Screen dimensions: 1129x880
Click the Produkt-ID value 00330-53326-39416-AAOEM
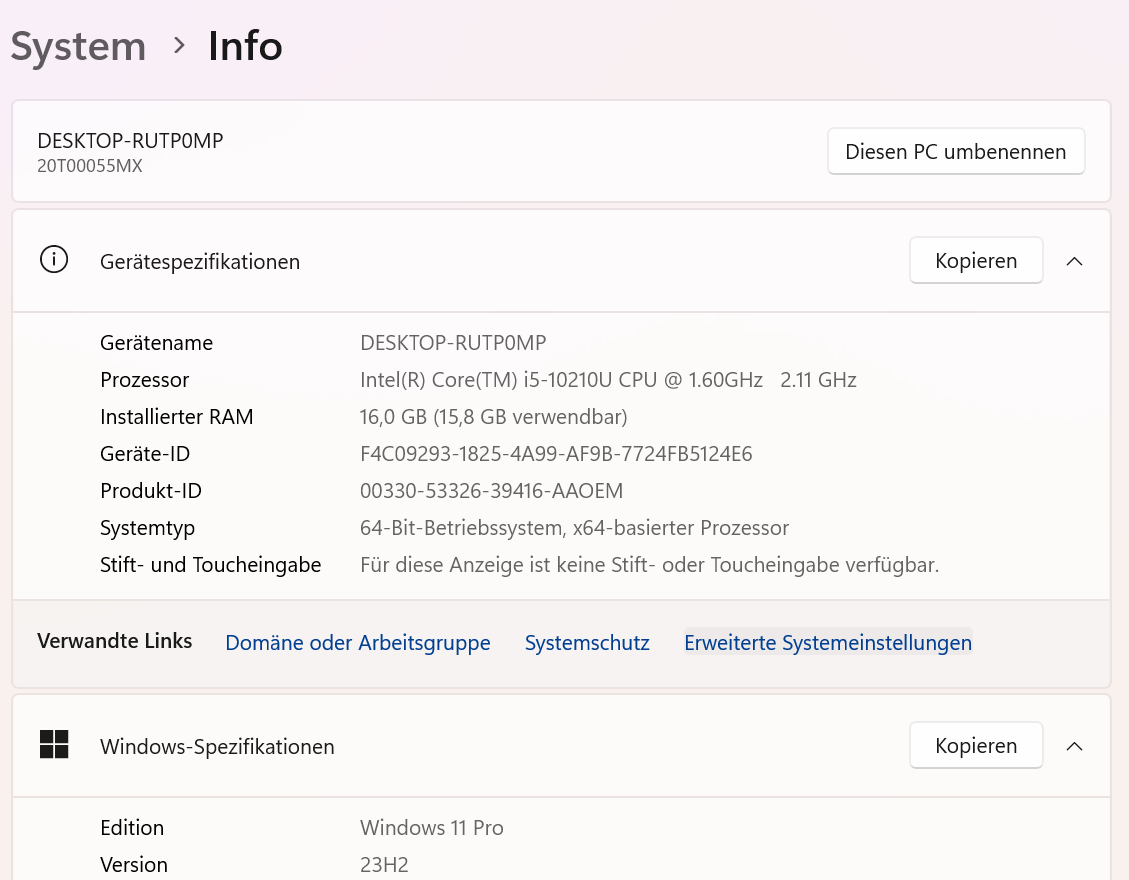click(491, 490)
